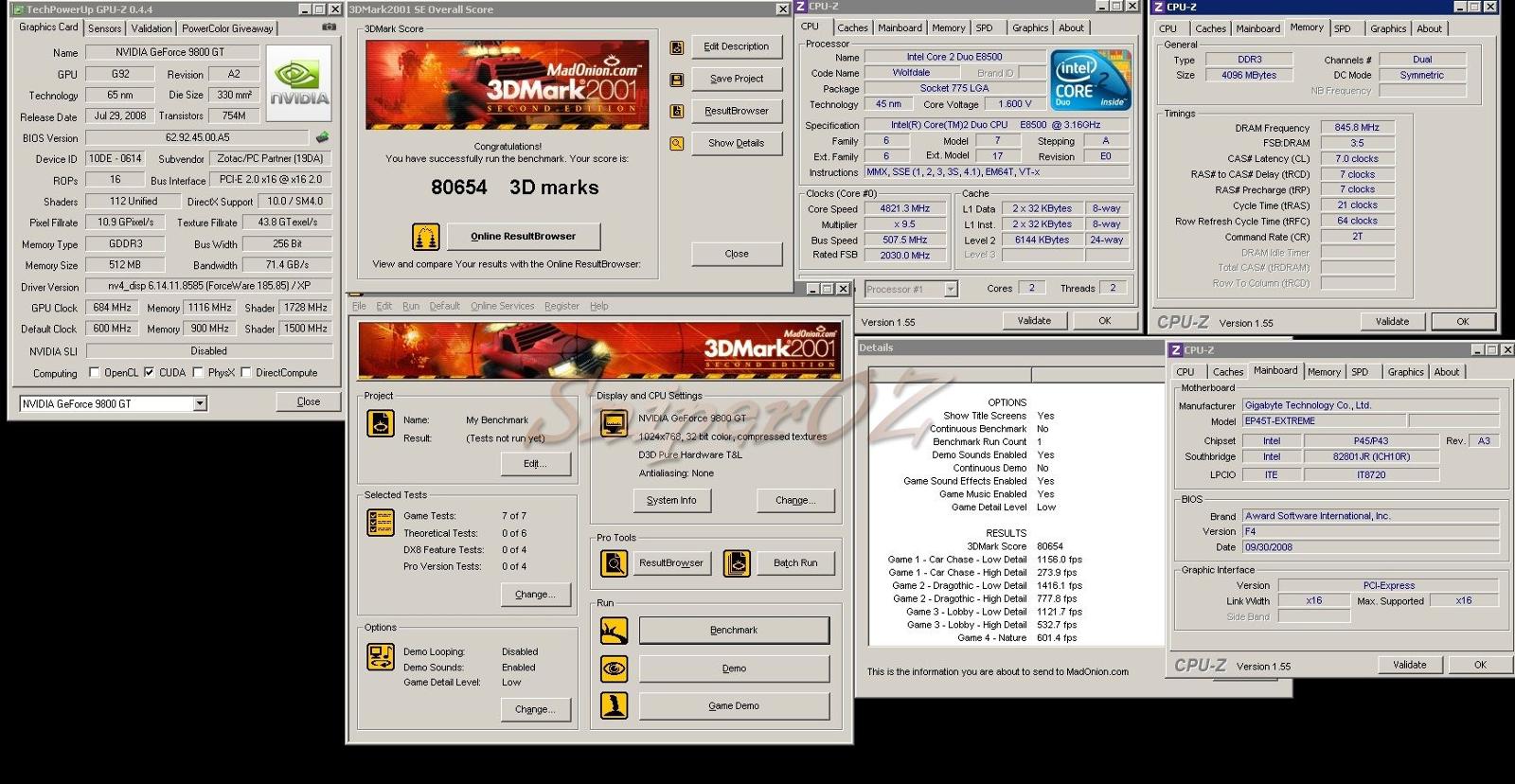Click the Save Project disk icon
Image resolution: width=1515 pixels, height=784 pixels.
[x=677, y=80]
